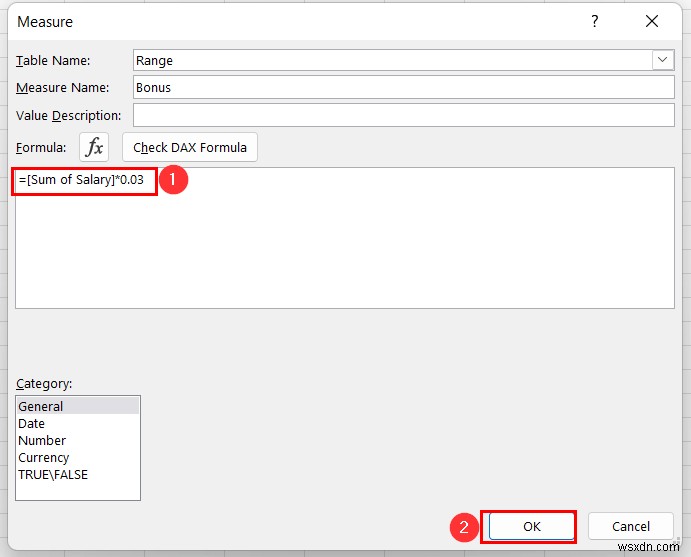Viewport: 691px width, 557px height.
Task: Click the Formula label
Action: pos(41,148)
